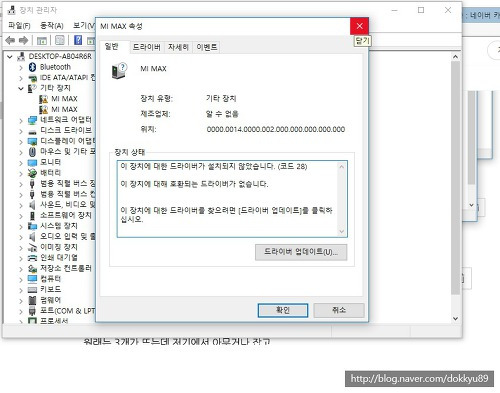Select the 배터리 icon
Image resolution: width=500 pixels, height=393 pixels.
click(32, 173)
